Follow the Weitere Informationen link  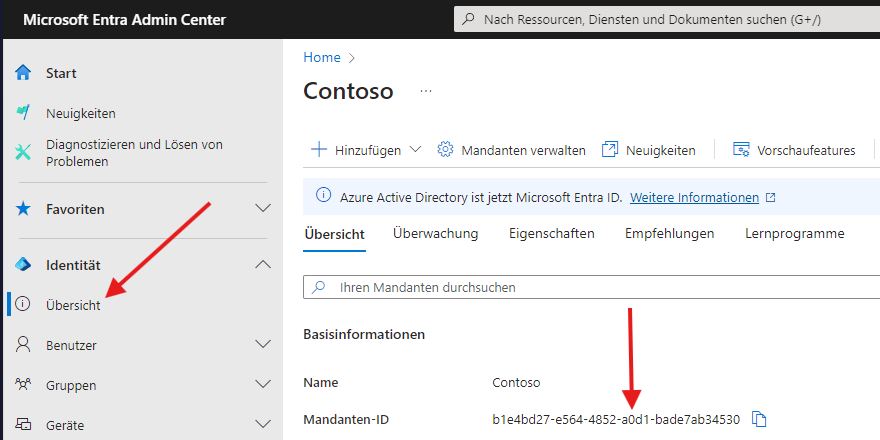tap(694, 198)
